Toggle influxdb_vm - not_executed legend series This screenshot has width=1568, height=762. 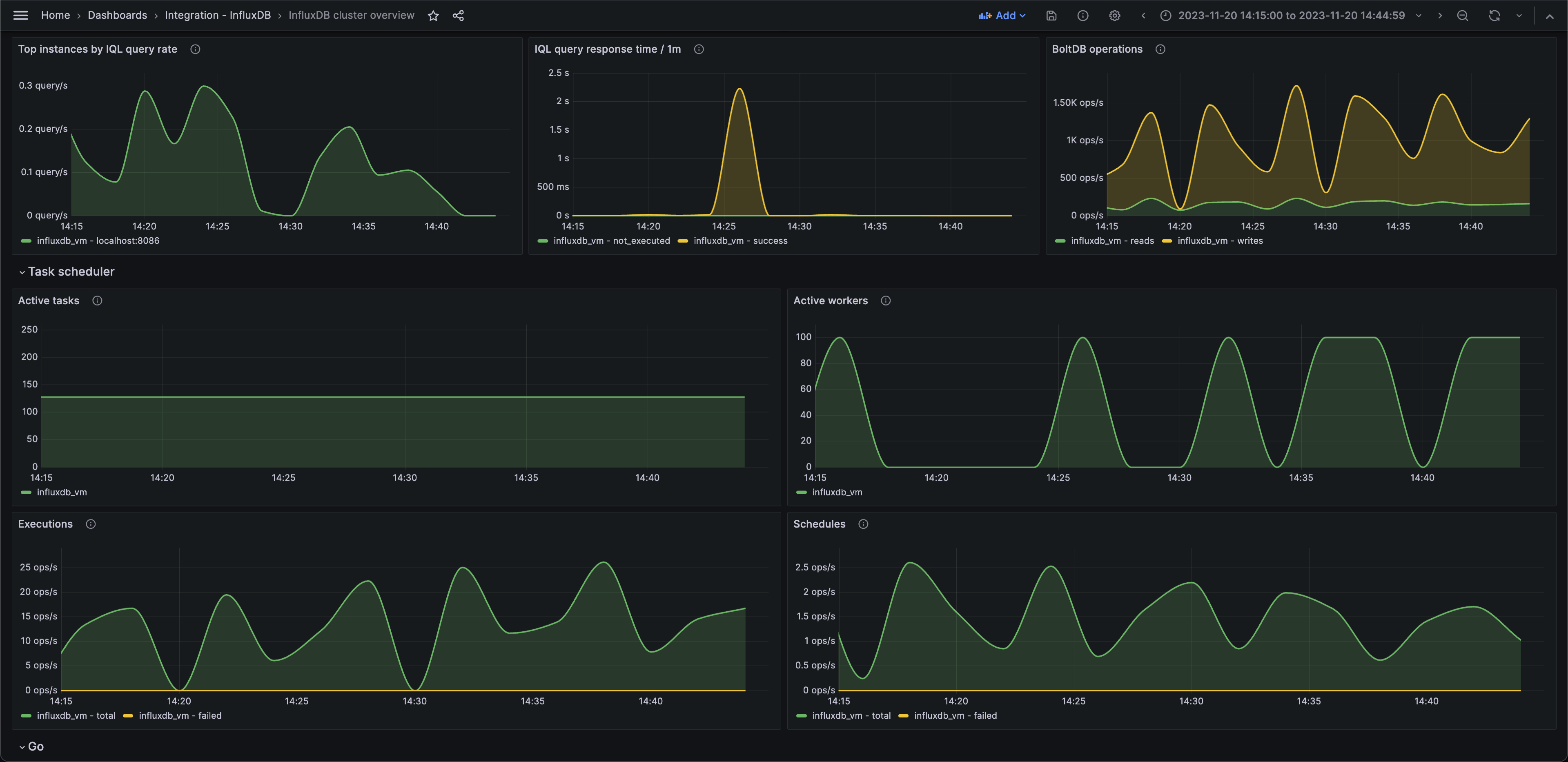611,241
